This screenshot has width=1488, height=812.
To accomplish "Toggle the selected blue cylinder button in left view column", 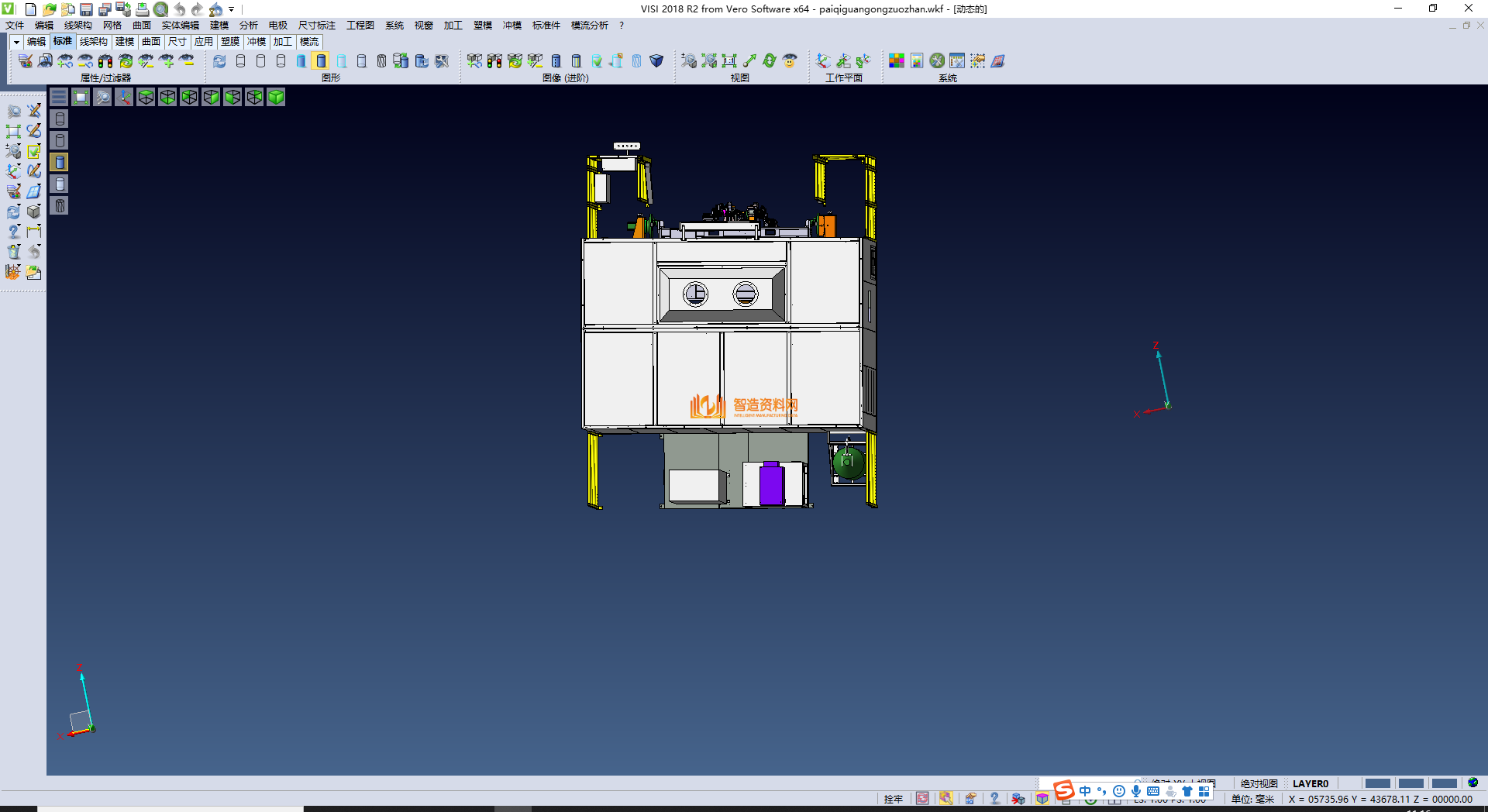I will pyautogui.click(x=60, y=162).
